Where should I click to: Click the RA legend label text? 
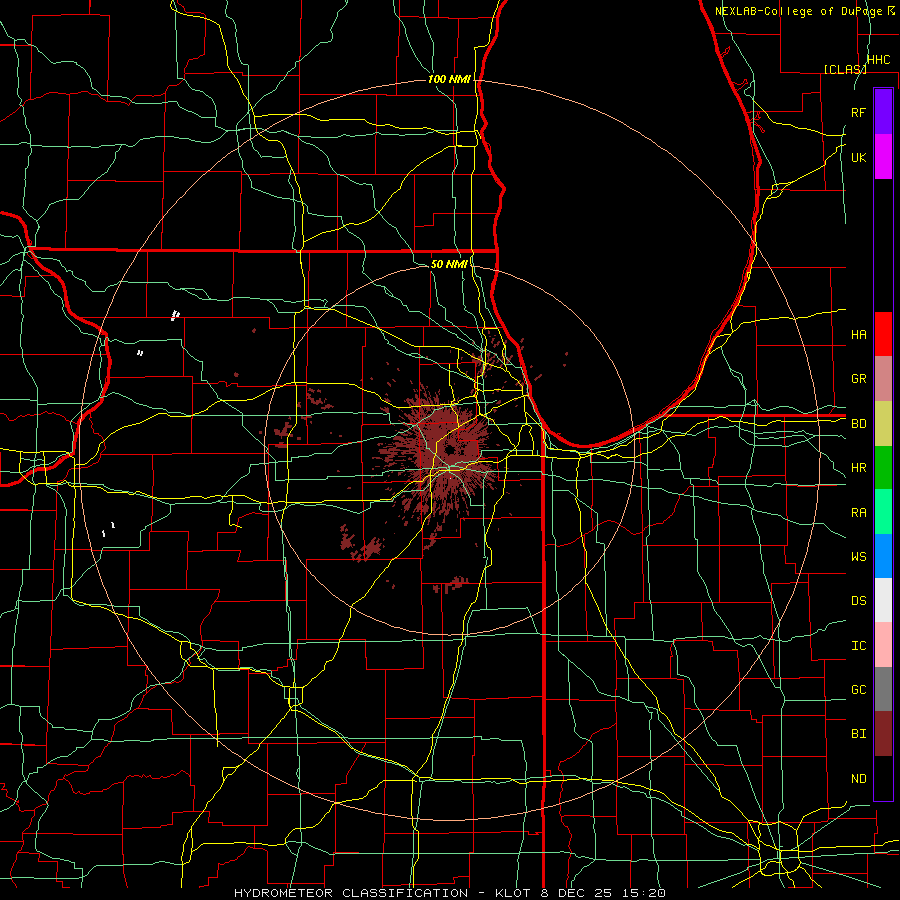click(858, 513)
